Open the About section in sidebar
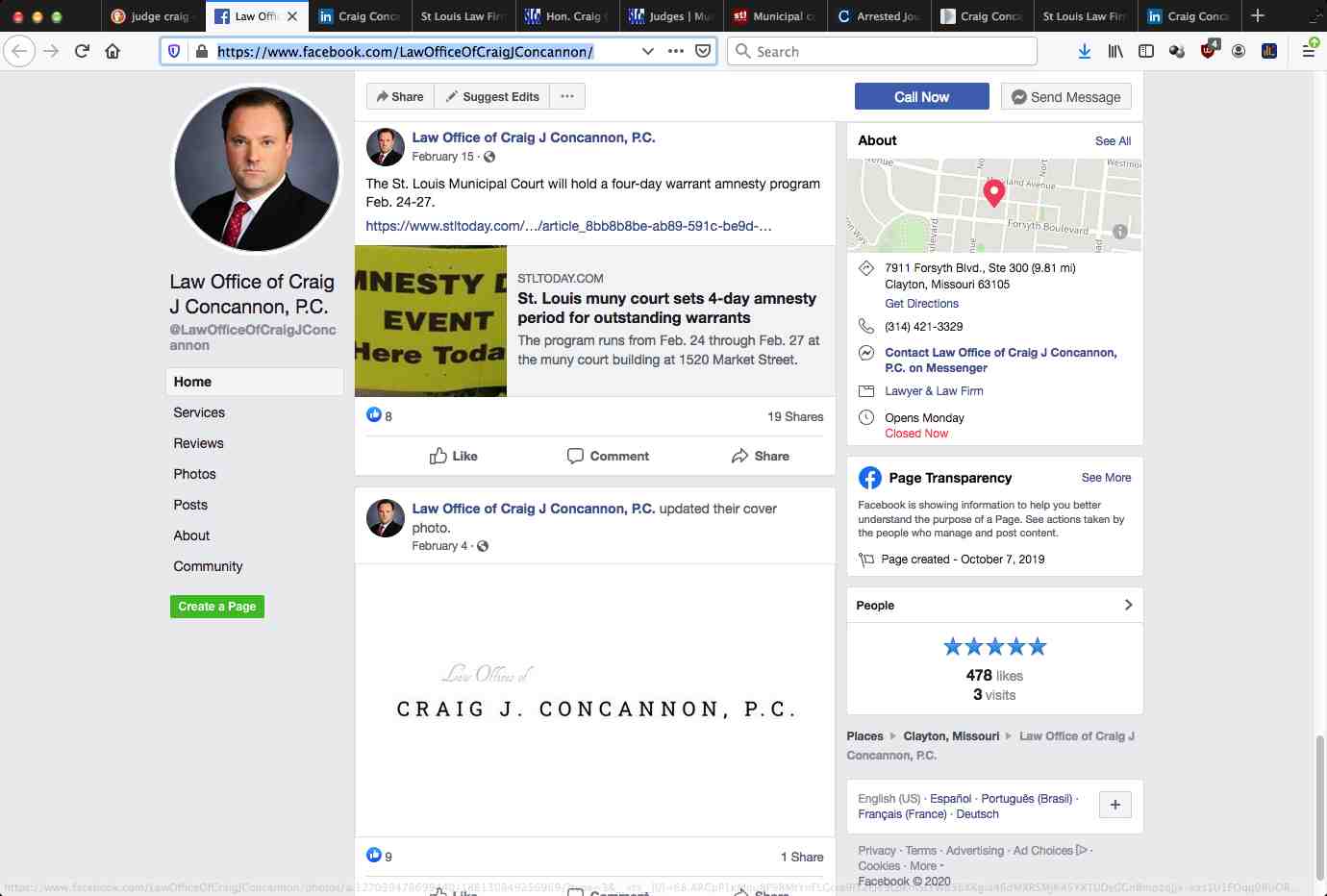This screenshot has height=896, width=1327. coord(191,535)
